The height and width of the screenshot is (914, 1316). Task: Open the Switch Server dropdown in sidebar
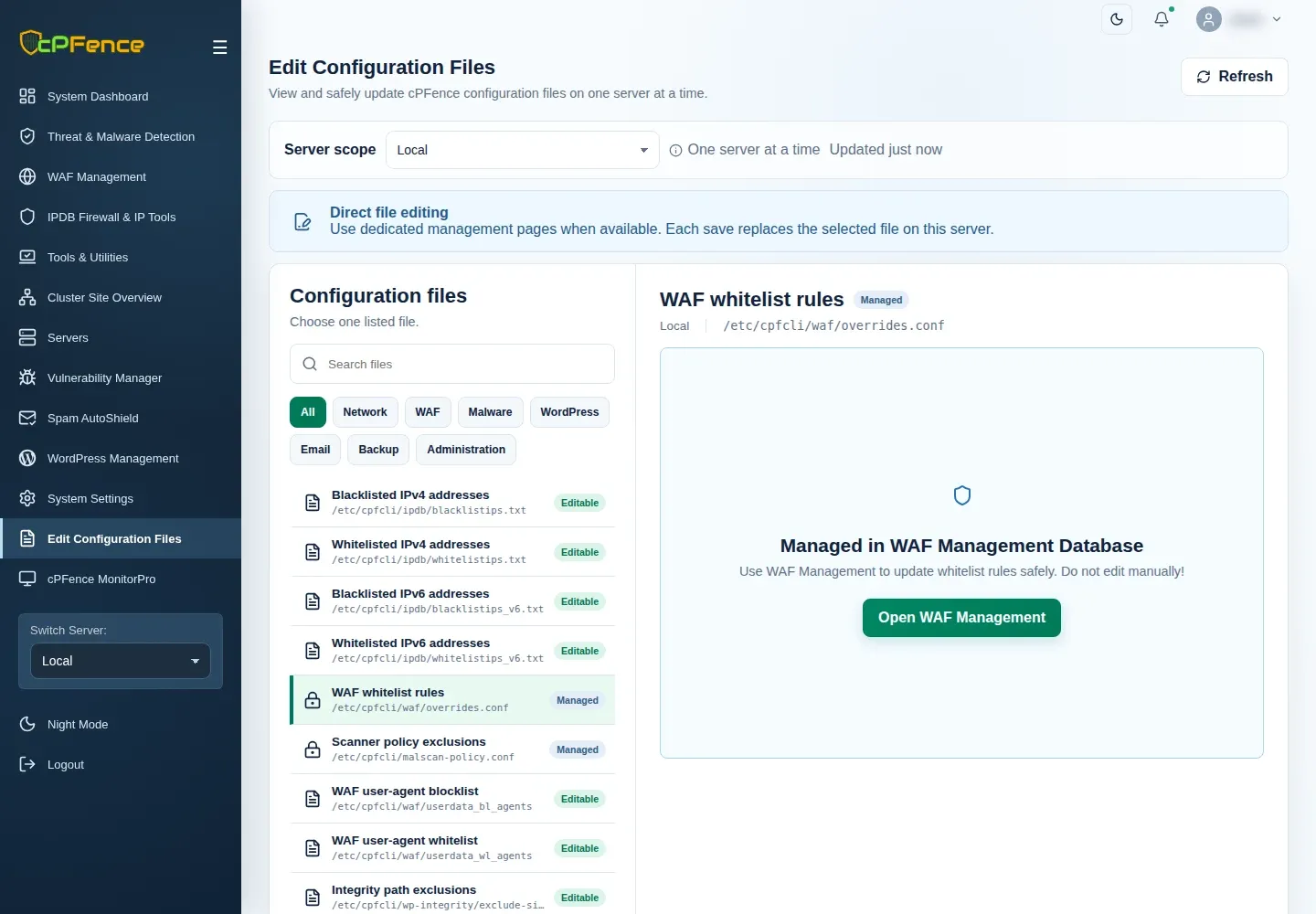121,661
